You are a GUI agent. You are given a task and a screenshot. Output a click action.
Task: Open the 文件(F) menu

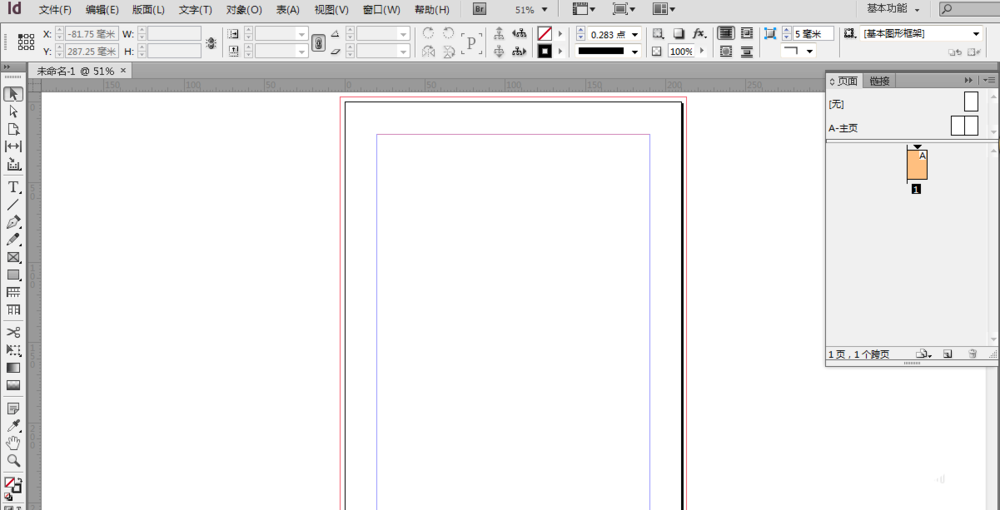point(55,10)
